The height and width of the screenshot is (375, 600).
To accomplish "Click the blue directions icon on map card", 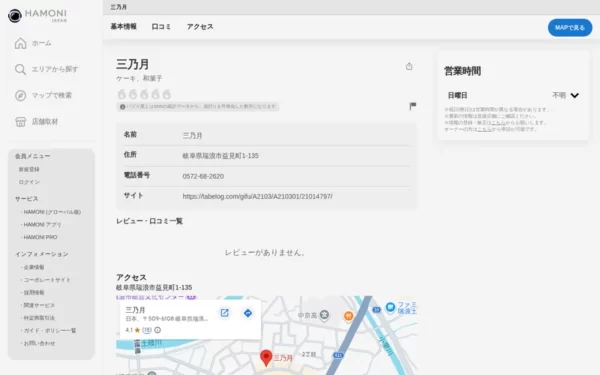I will (x=248, y=313).
